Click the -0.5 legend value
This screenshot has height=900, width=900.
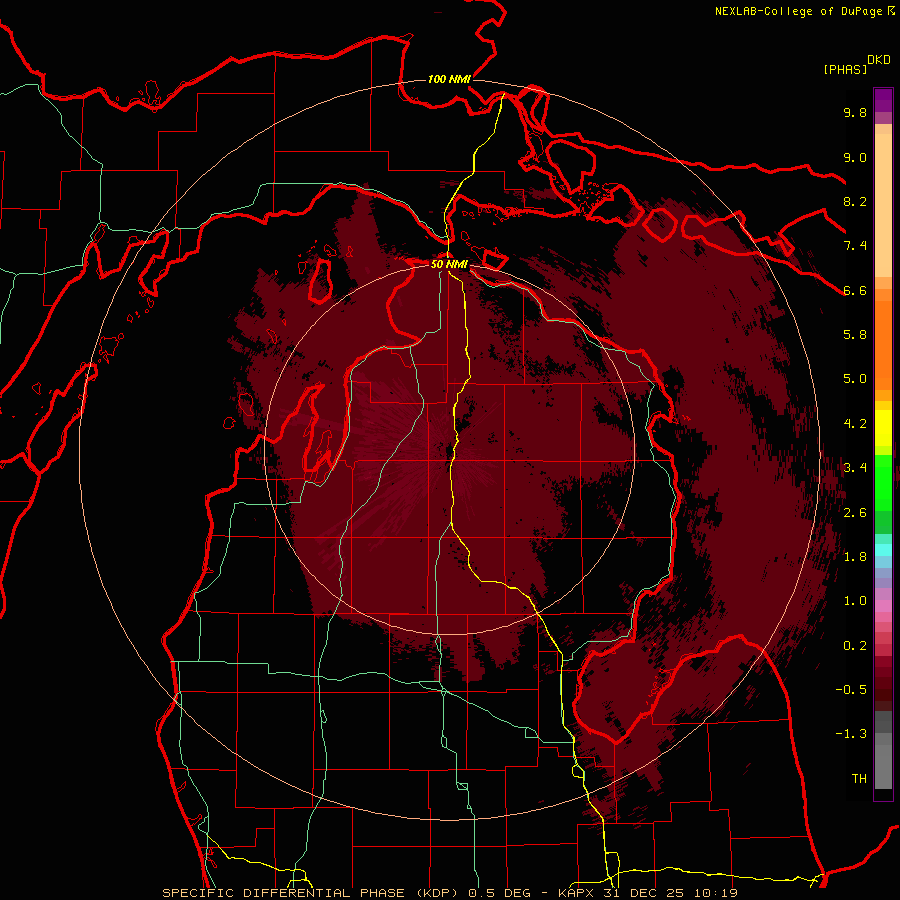click(851, 690)
